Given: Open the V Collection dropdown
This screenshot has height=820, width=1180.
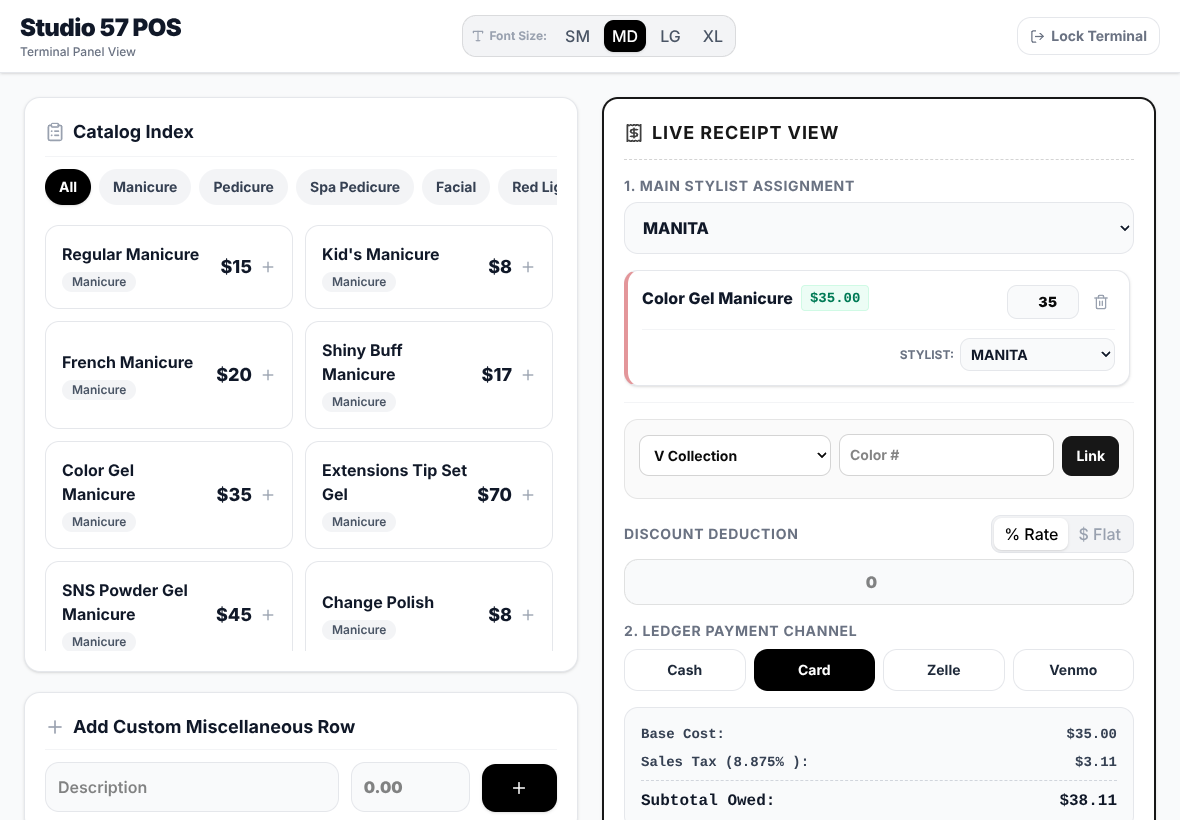Looking at the screenshot, I should (734, 456).
